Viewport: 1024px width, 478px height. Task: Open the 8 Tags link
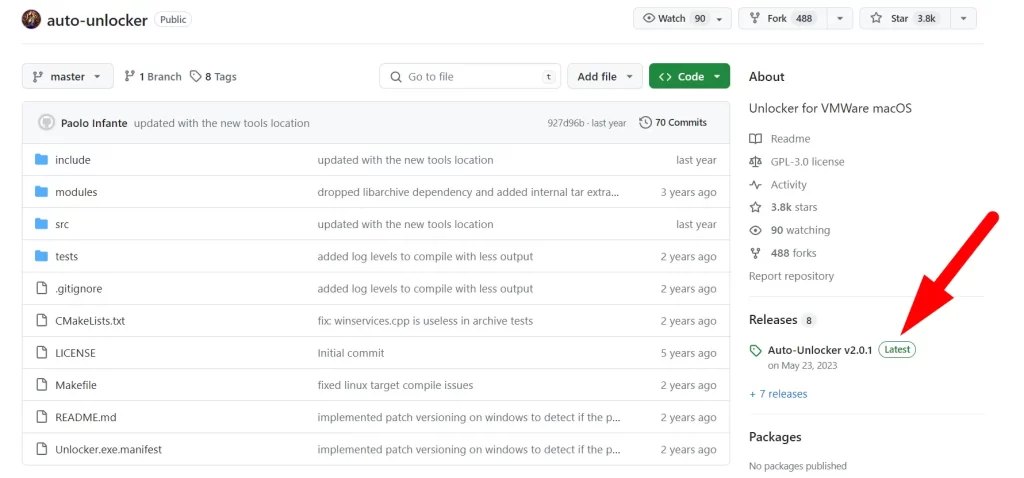pyautogui.click(x=213, y=76)
